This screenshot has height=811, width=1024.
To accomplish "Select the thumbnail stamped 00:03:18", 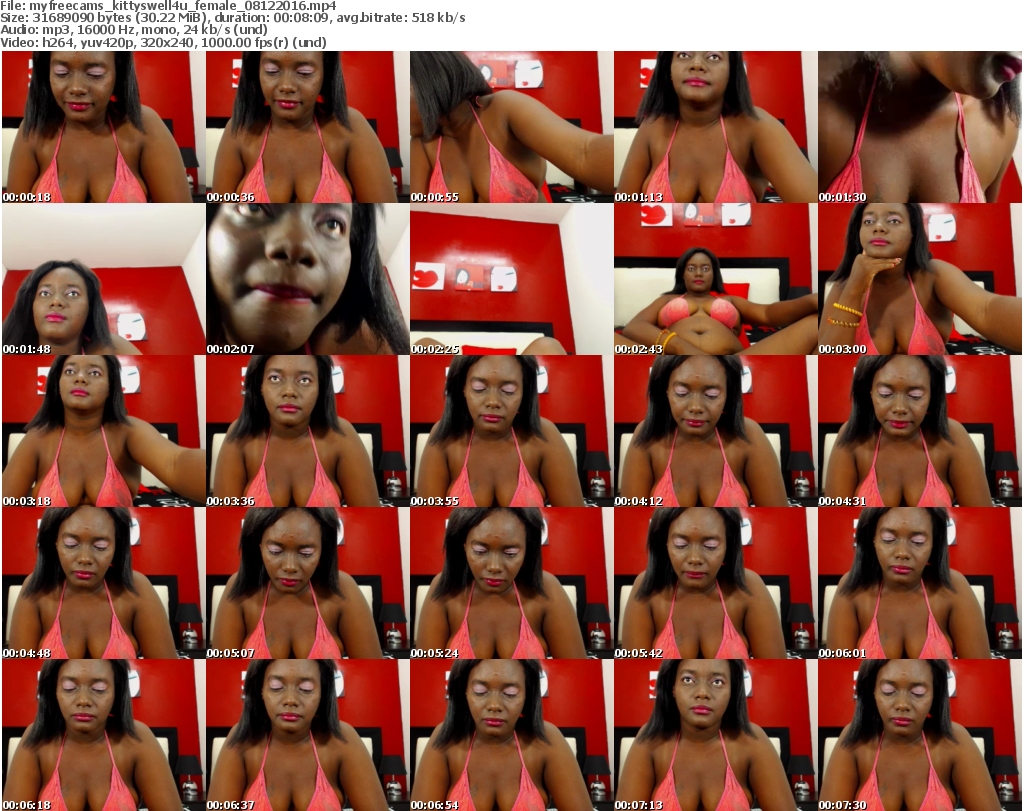I will [x=104, y=431].
